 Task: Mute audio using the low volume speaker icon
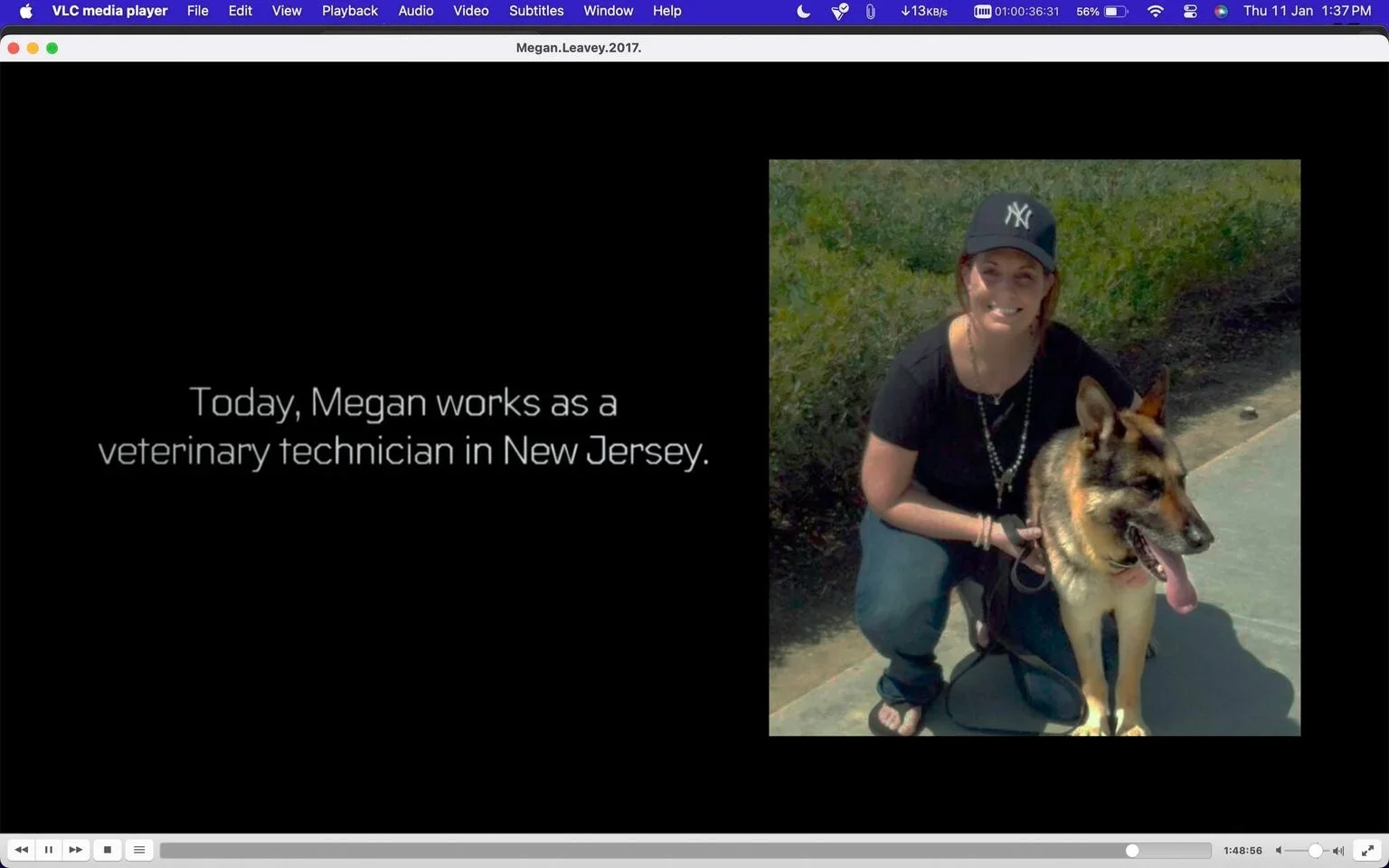coord(1279,851)
